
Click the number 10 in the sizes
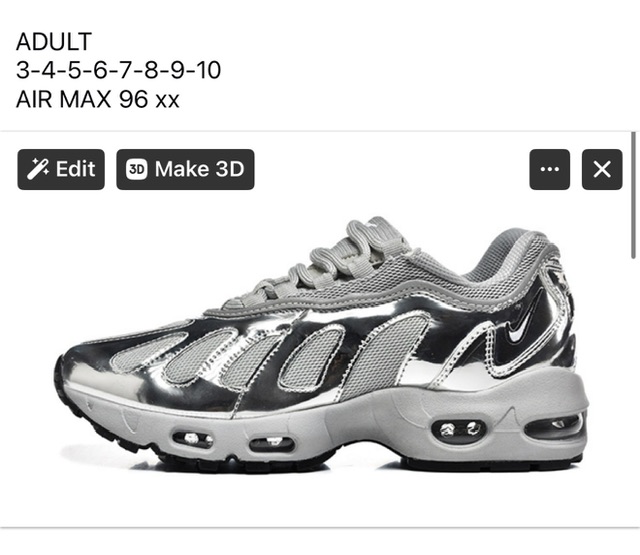[x=208, y=70]
